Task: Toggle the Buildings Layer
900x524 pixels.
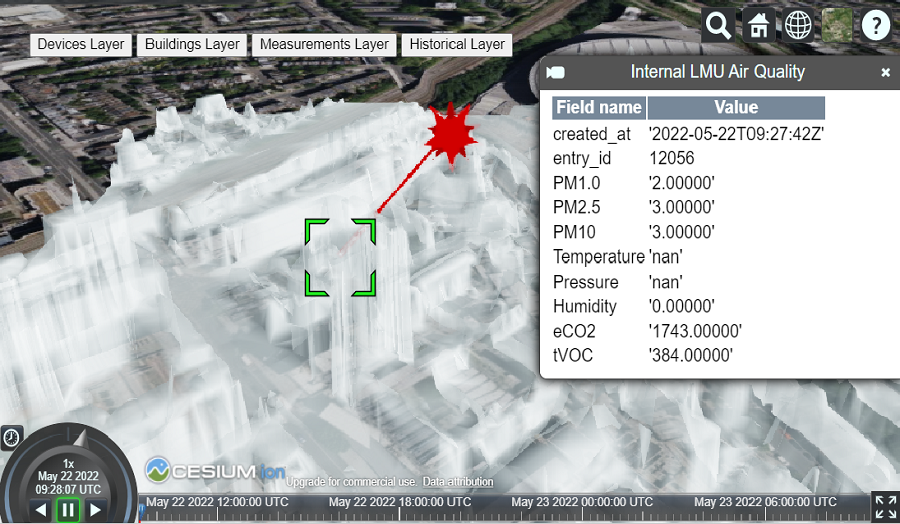Action: (x=192, y=44)
